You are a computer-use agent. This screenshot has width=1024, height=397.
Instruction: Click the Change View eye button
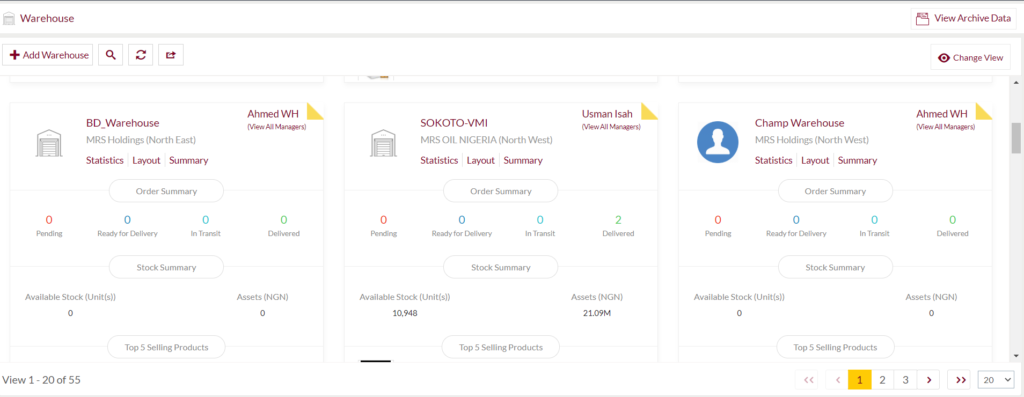[x=970, y=57]
